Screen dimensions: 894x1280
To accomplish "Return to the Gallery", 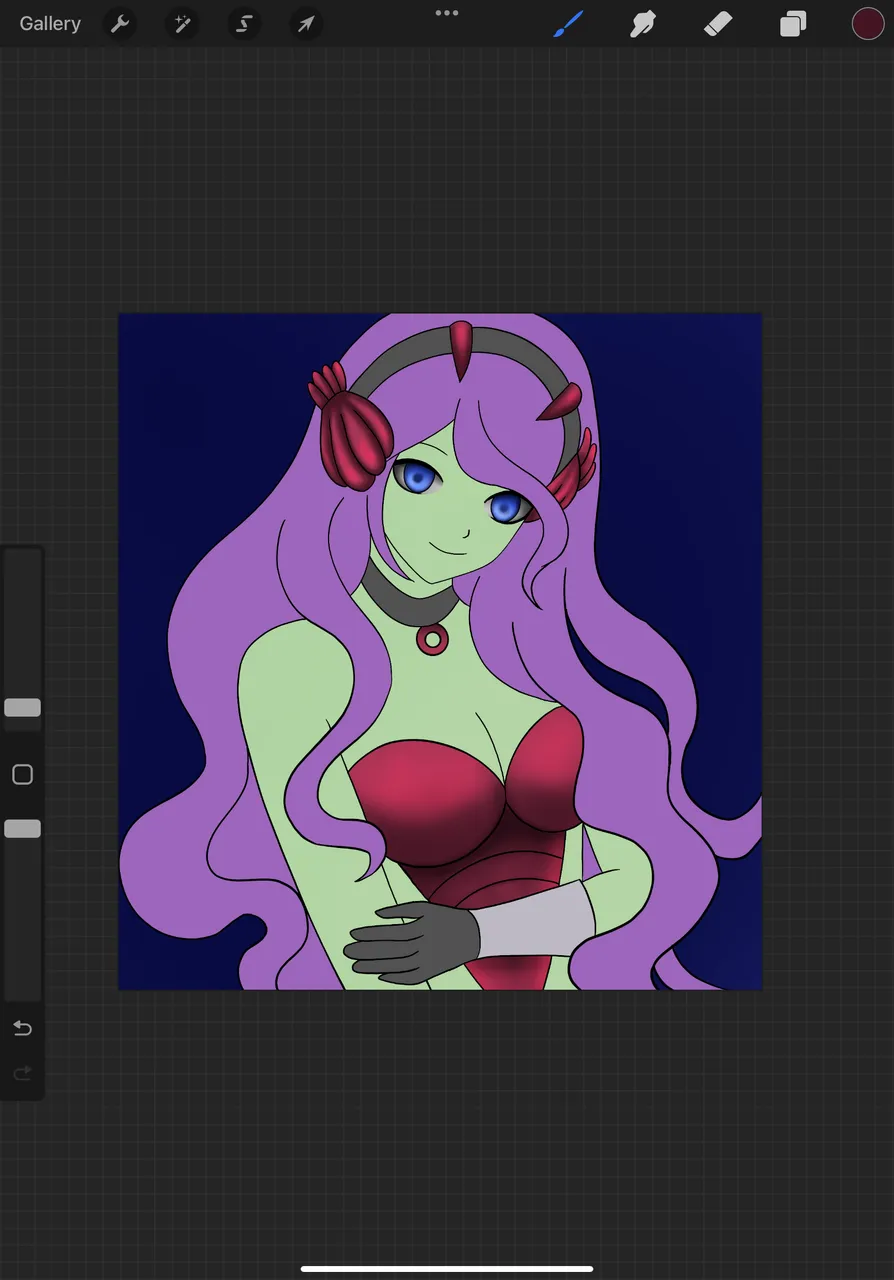I will [x=50, y=23].
